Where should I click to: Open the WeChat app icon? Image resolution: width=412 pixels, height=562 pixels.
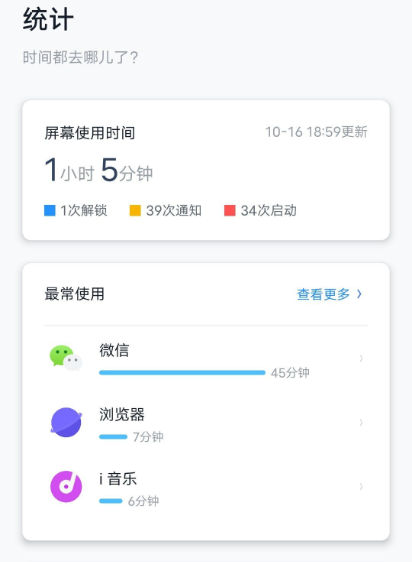(x=66, y=358)
